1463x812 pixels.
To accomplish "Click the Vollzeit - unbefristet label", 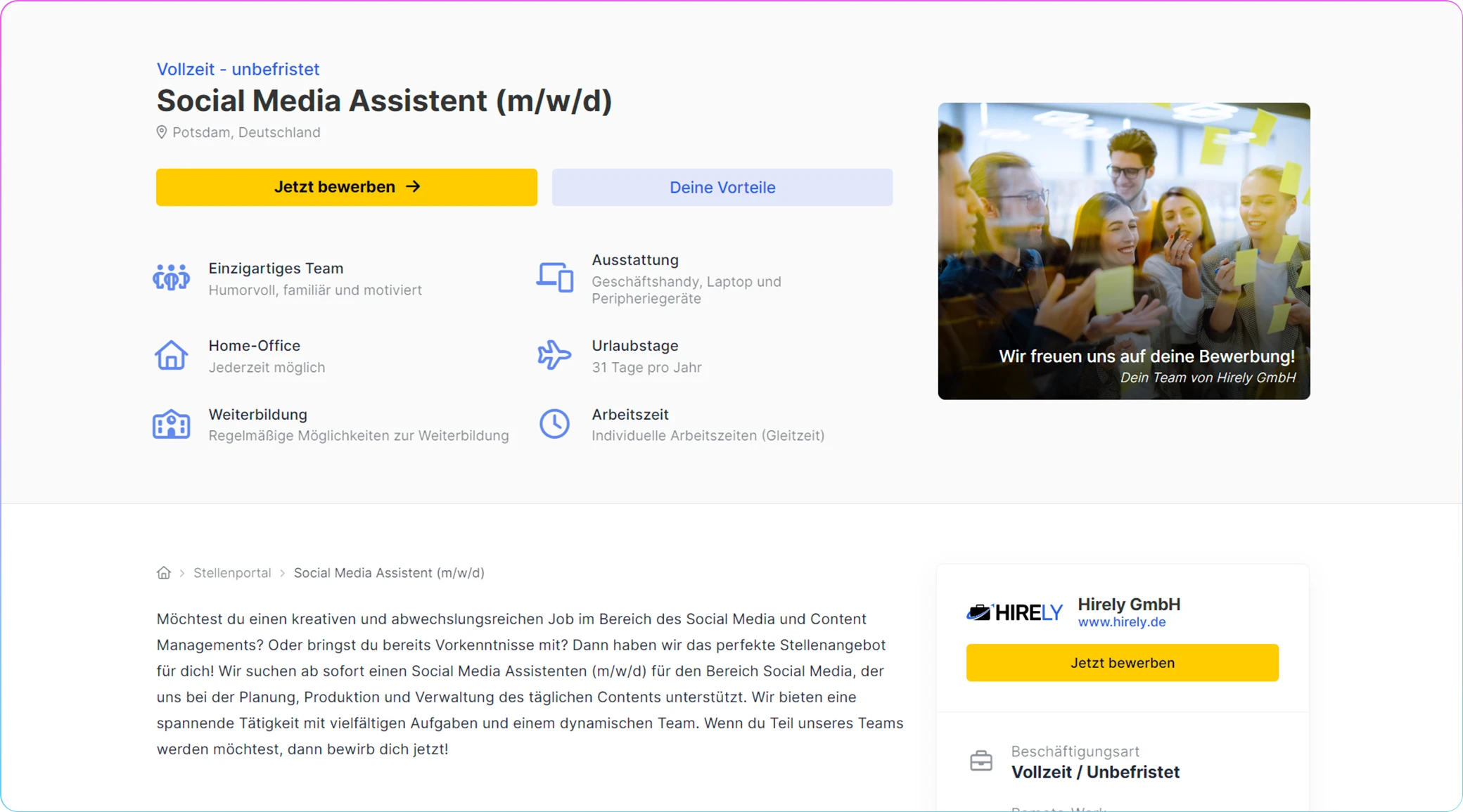I will click(x=237, y=68).
